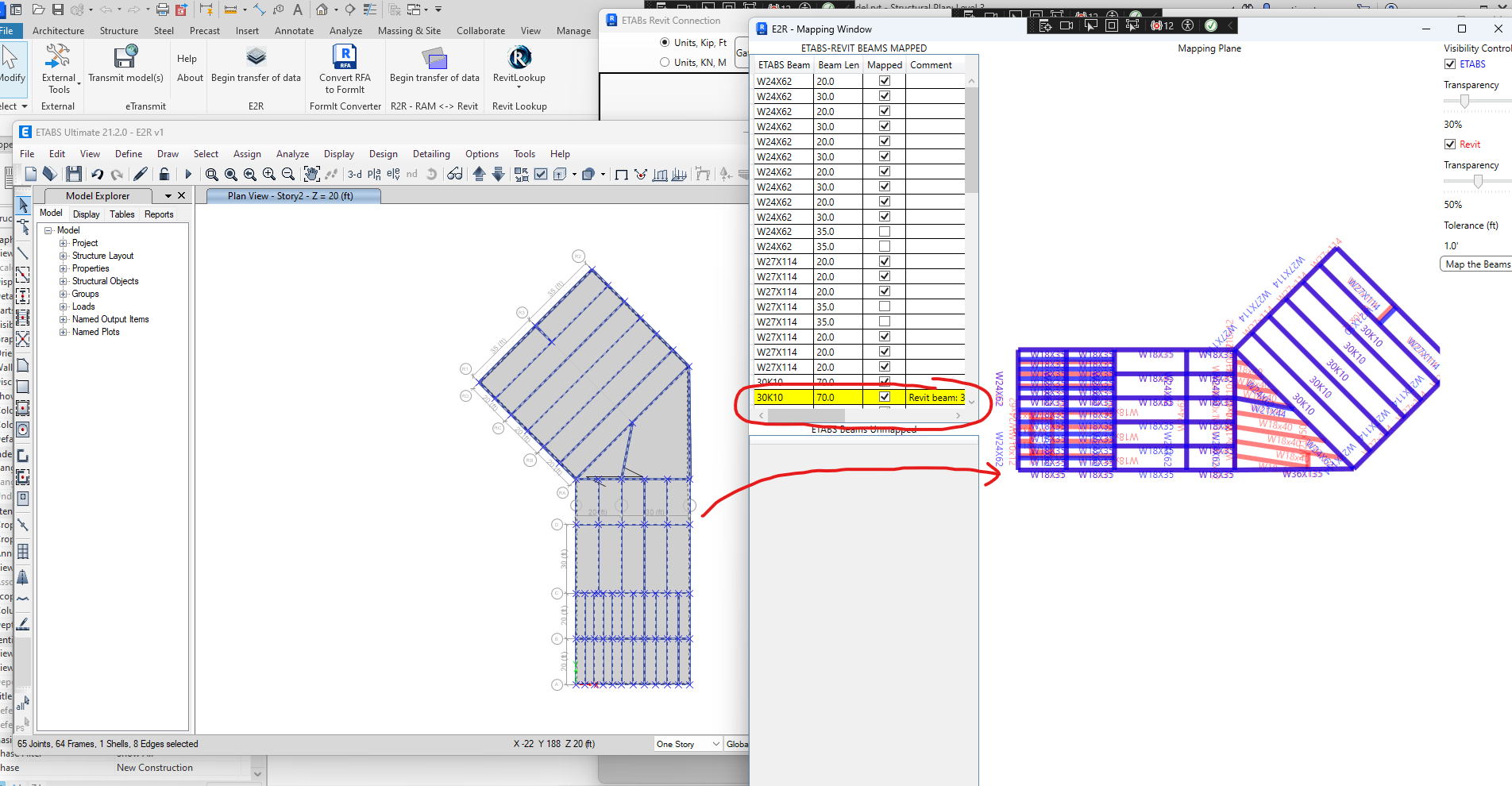Select the Units, Kip, Ft radio button
1512x786 pixels.
coord(665,42)
